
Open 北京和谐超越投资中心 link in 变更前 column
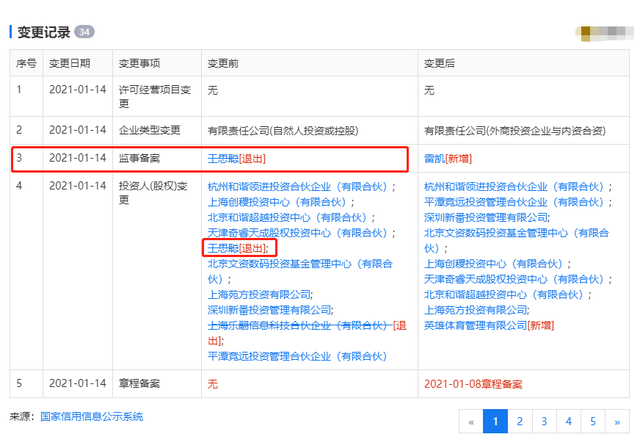tap(287, 217)
